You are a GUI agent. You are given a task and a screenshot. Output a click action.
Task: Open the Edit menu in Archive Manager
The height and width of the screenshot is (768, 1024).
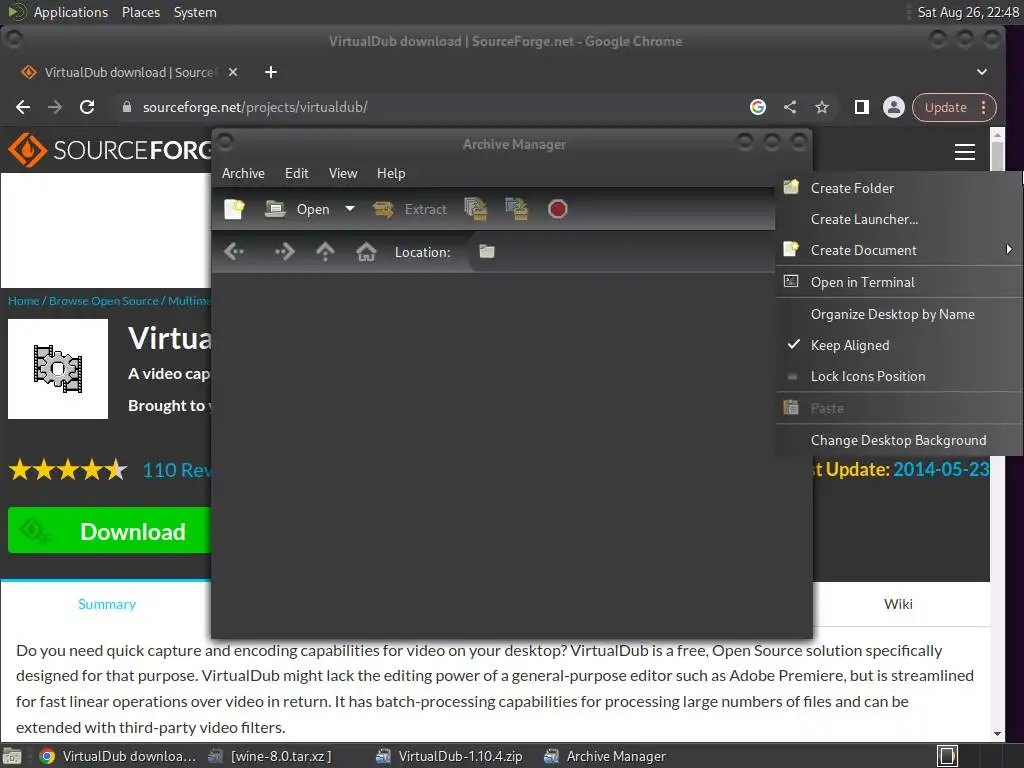(x=296, y=173)
